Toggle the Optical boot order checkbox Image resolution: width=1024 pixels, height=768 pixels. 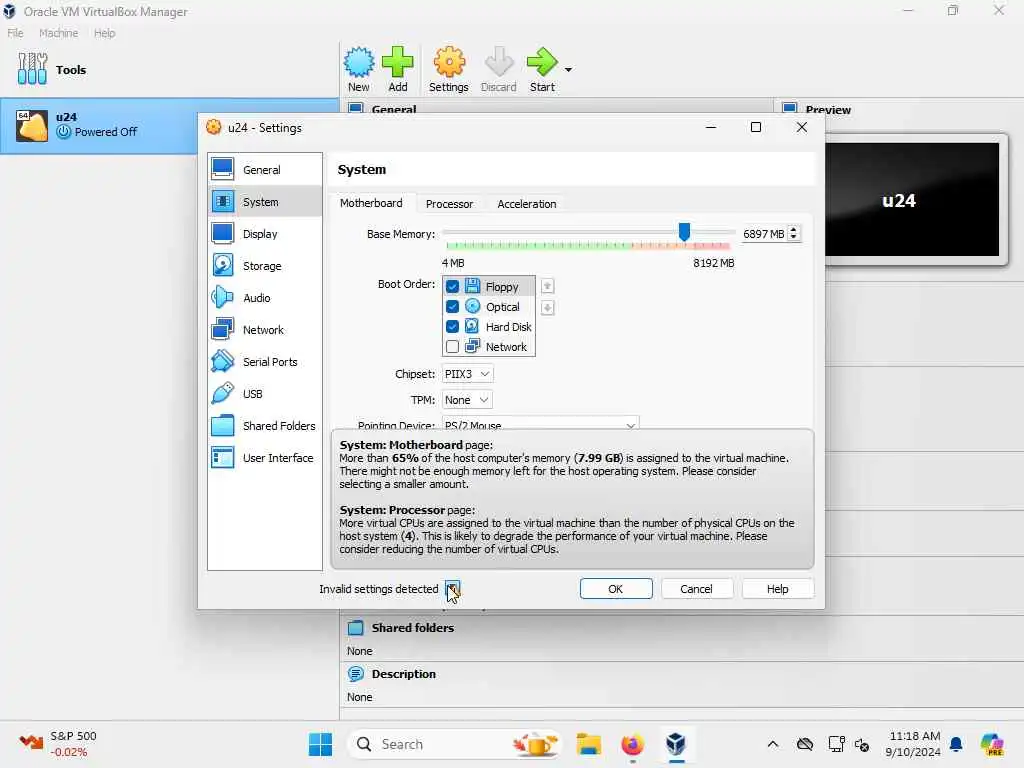pyautogui.click(x=452, y=307)
